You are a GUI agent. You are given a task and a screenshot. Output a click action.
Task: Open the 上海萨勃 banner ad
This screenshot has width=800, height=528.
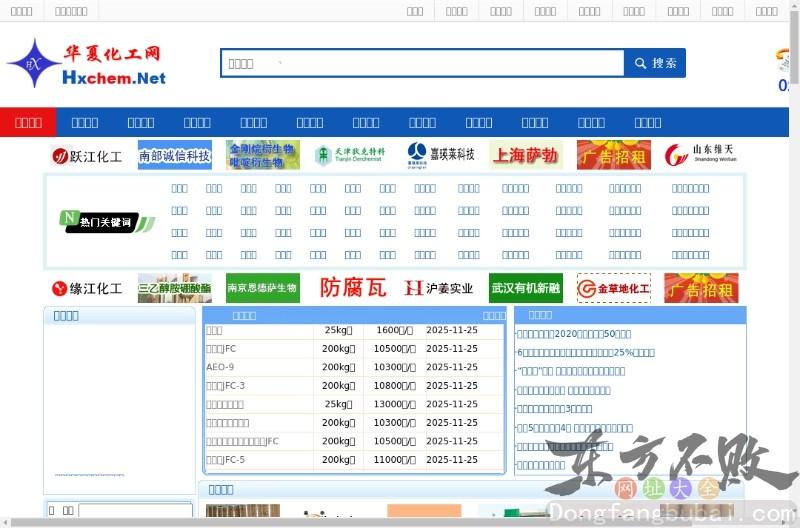(x=526, y=155)
